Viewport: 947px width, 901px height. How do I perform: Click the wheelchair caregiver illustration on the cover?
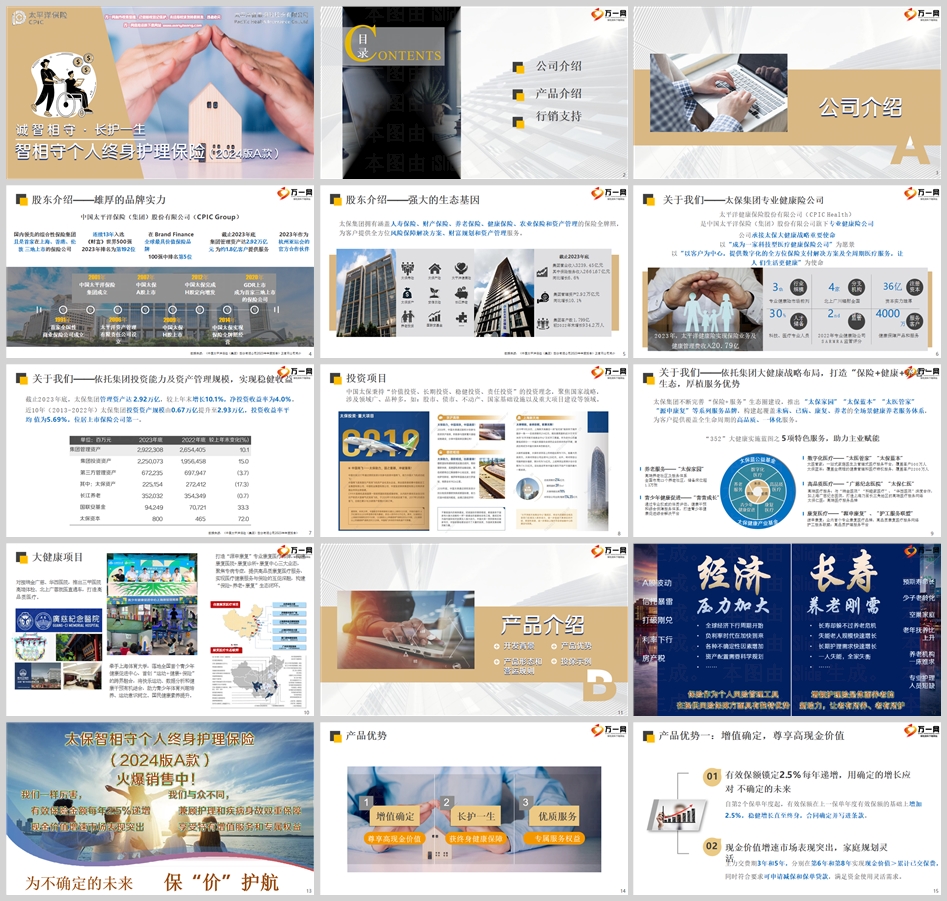[63, 85]
